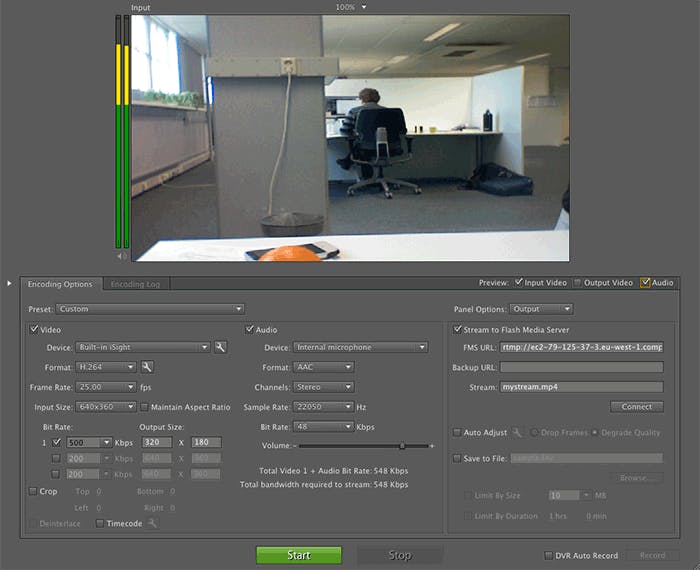Enable DVR Auto Record checkbox
This screenshot has width=700, height=570.
coord(548,555)
